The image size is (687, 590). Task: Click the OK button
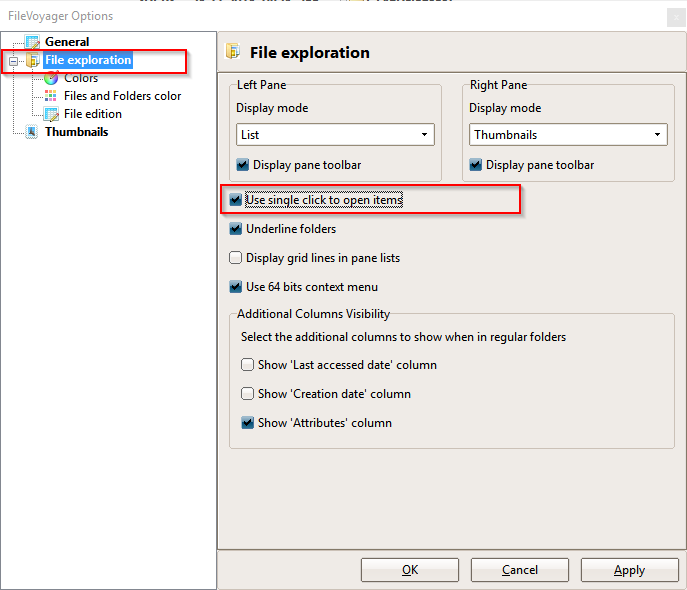tap(410, 570)
